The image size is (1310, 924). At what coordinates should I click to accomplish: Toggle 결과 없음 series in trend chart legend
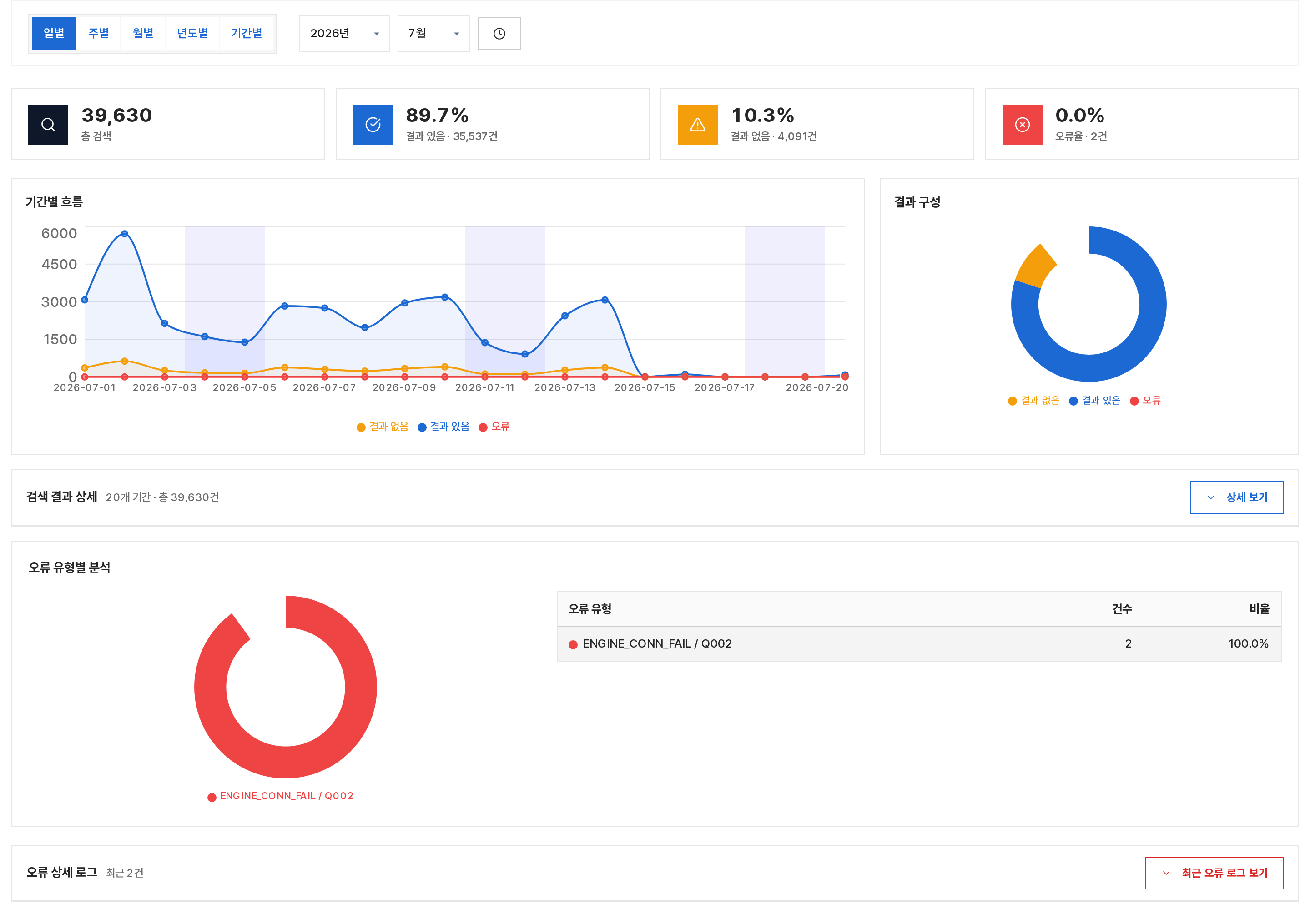382,427
